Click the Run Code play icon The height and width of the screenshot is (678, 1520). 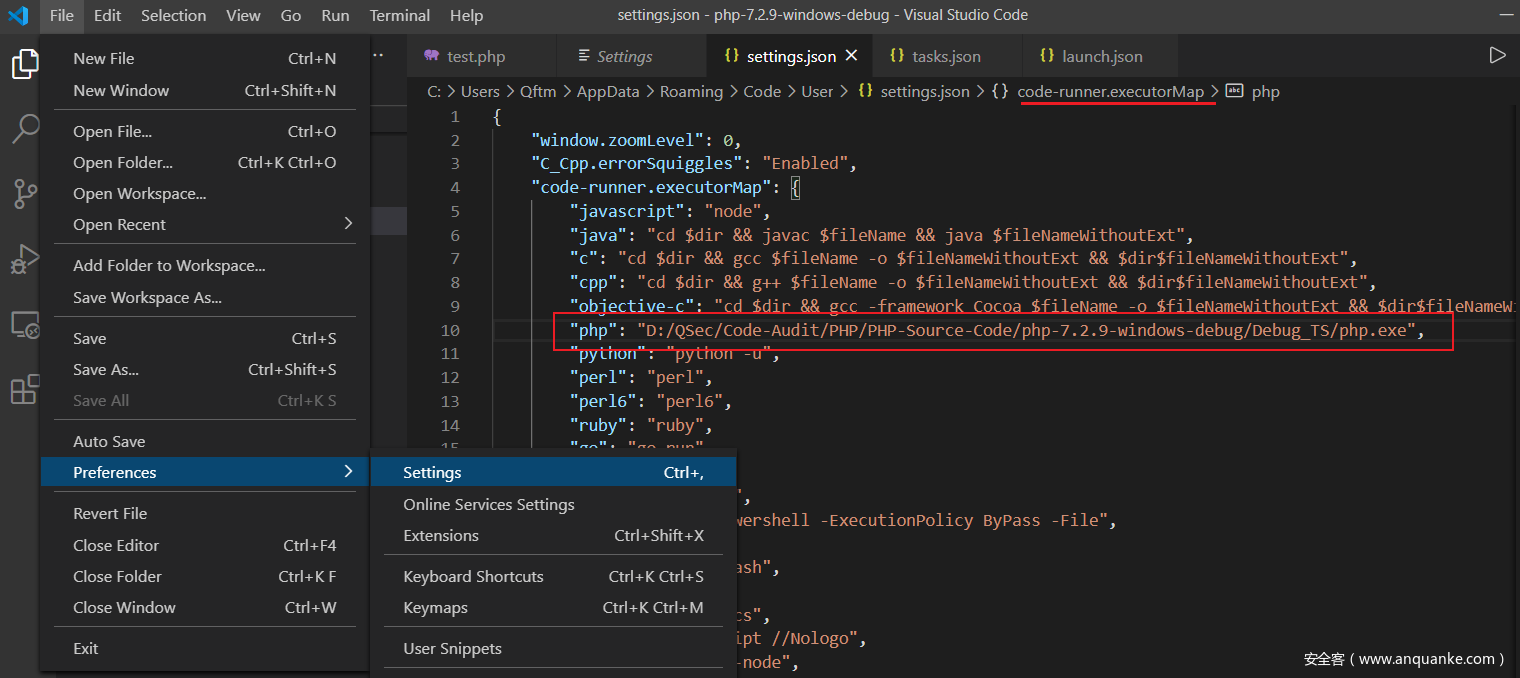pyautogui.click(x=1496, y=56)
